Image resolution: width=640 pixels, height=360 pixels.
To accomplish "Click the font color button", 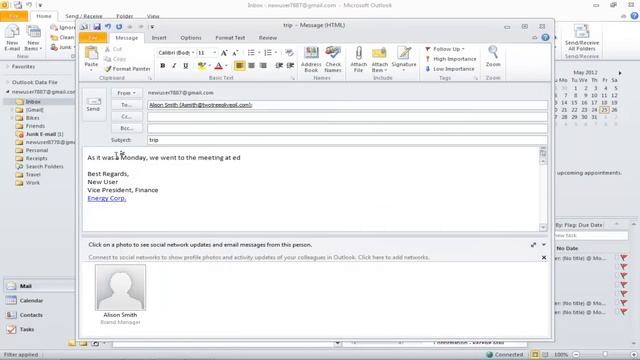I will pyautogui.click(x=219, y=66).
